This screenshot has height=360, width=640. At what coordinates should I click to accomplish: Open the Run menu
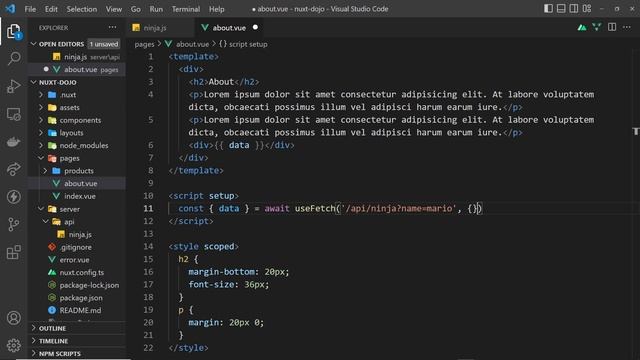(156, 9)
